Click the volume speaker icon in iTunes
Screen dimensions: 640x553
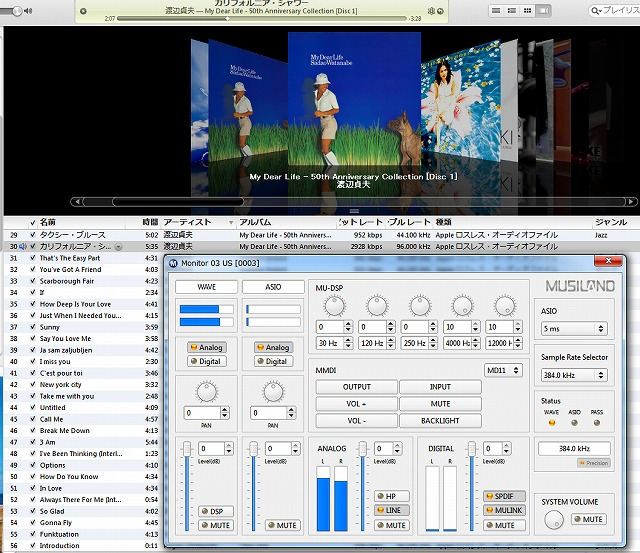[x=28, y=11]
